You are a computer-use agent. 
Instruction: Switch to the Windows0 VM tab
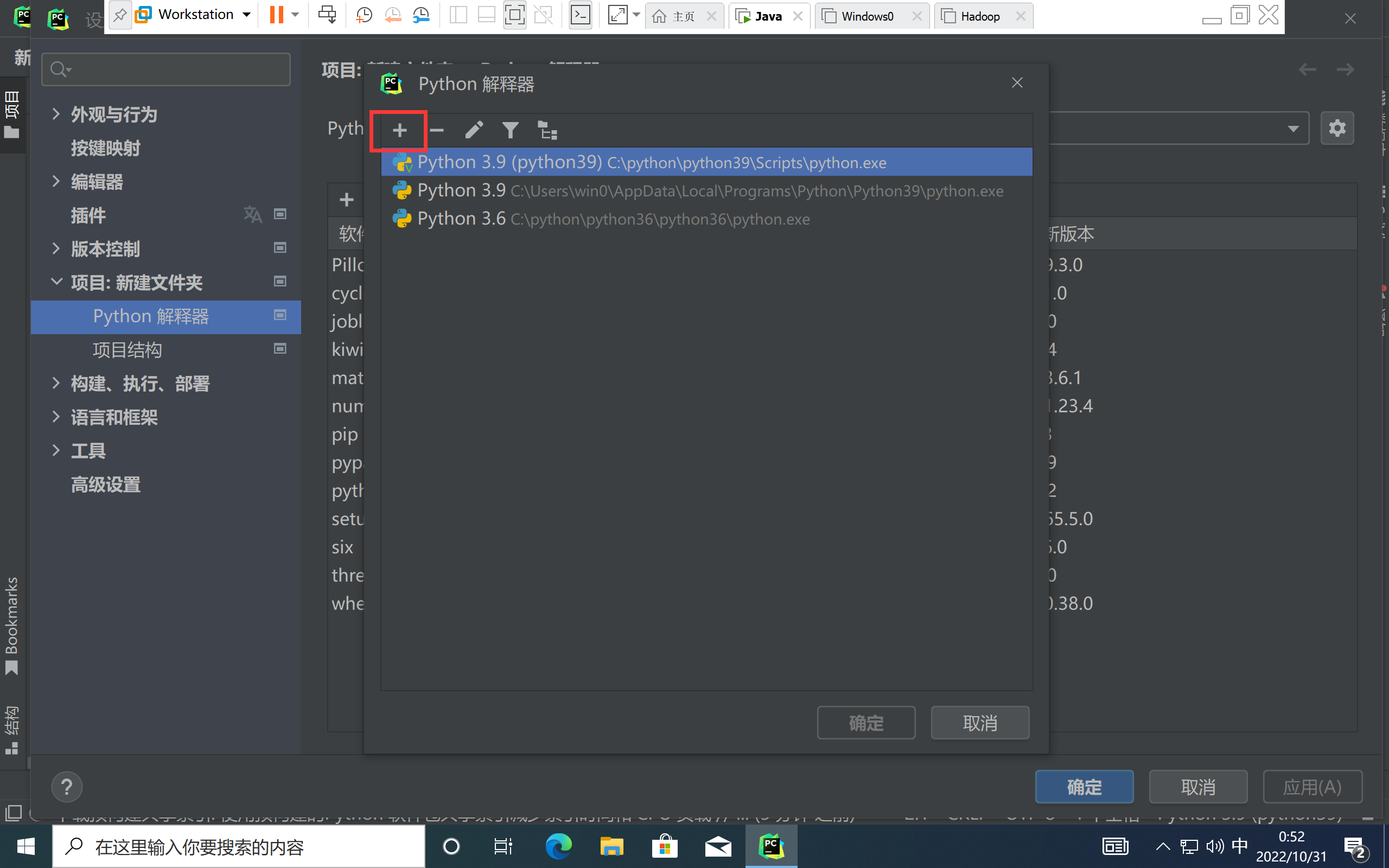coord(866,16)
